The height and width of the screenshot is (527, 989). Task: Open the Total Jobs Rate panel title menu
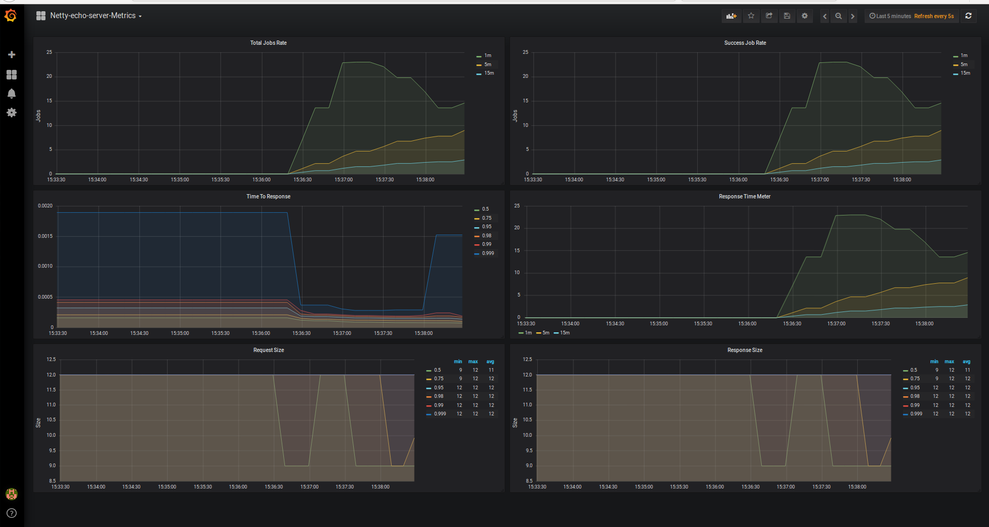268,43
